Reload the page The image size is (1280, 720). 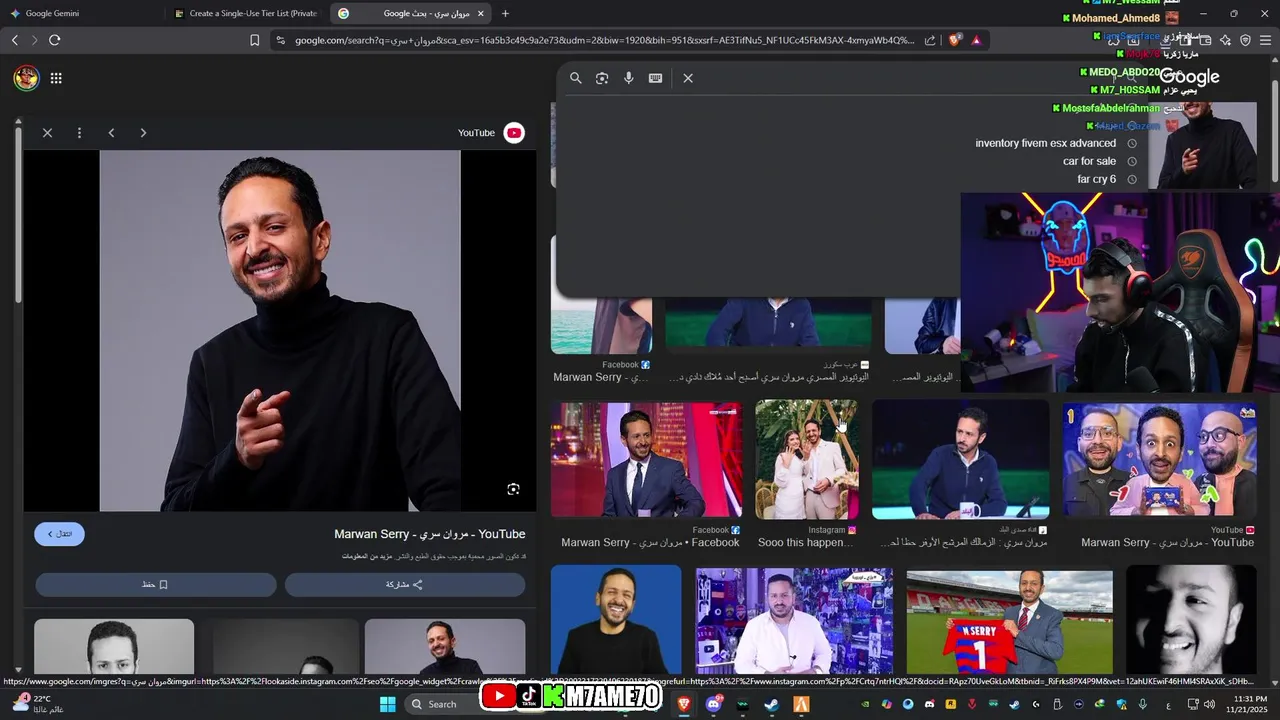[54, 40]
